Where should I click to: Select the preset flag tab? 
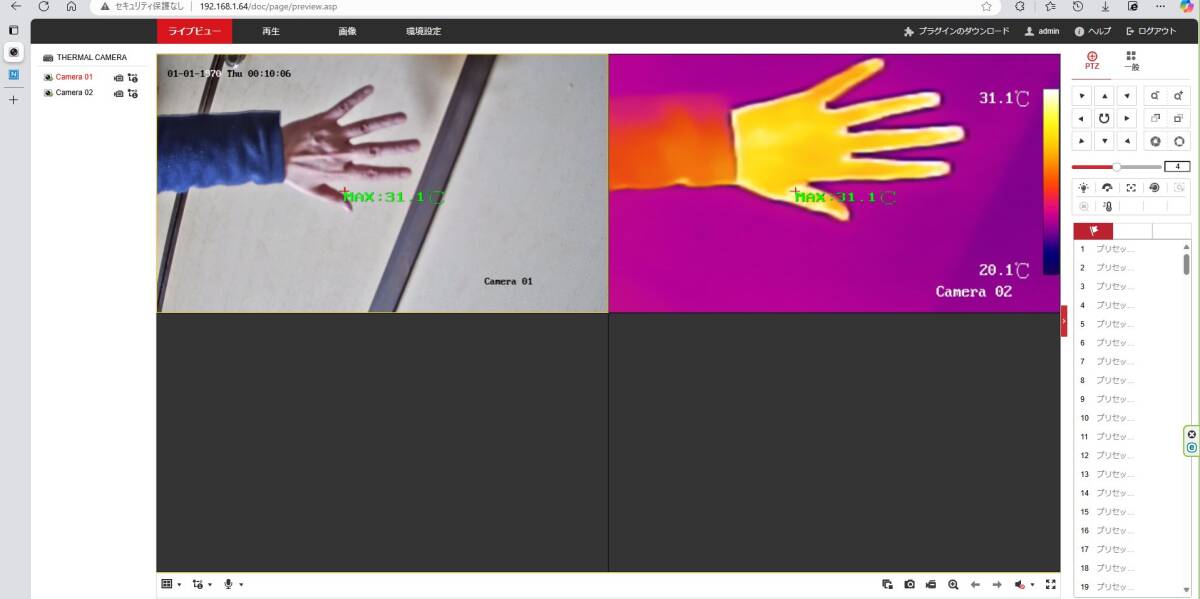(x=1093, y=231)
